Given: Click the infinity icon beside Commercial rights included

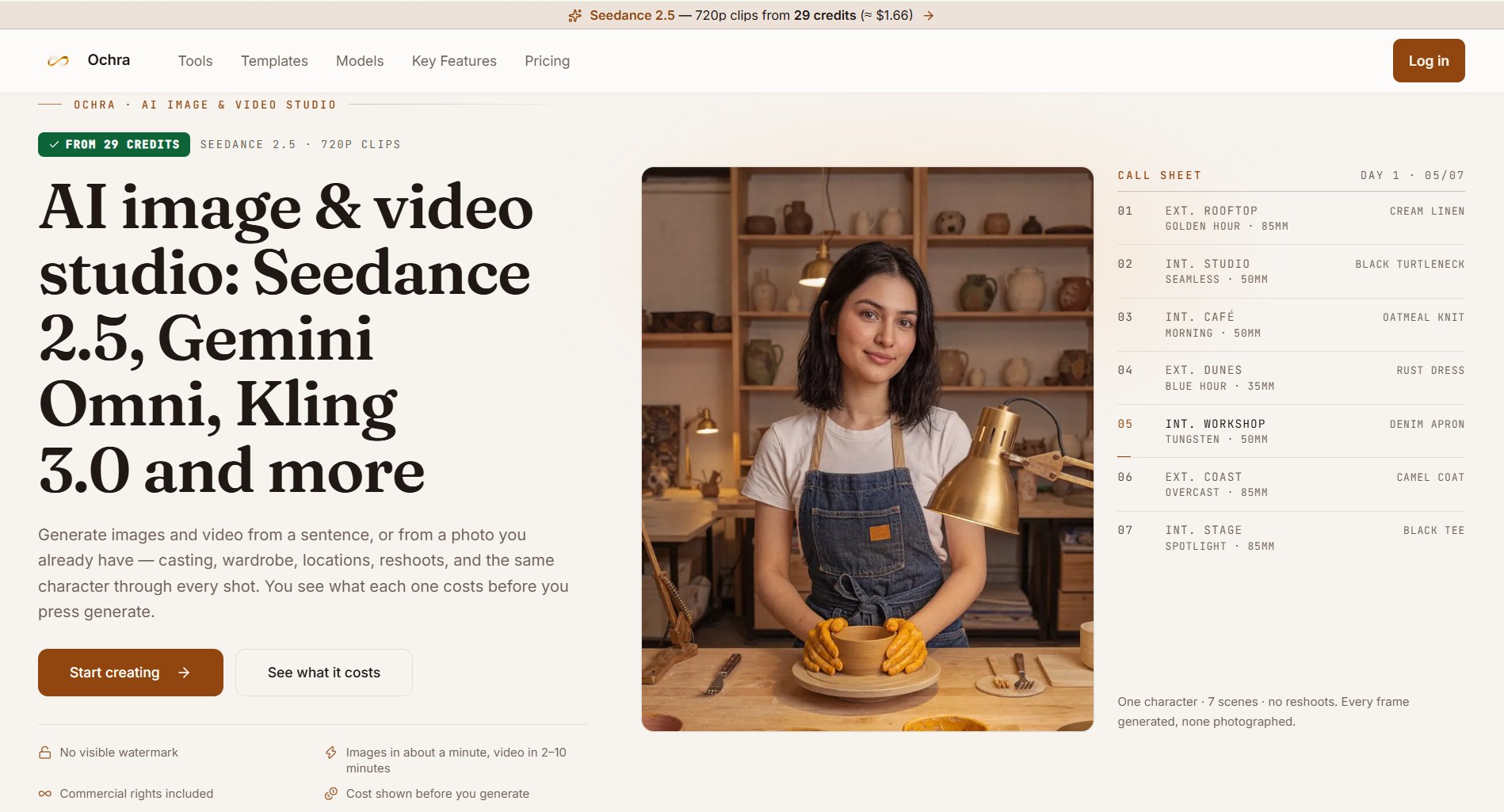Looking at the screenshot, I should (x=45, y=794).
